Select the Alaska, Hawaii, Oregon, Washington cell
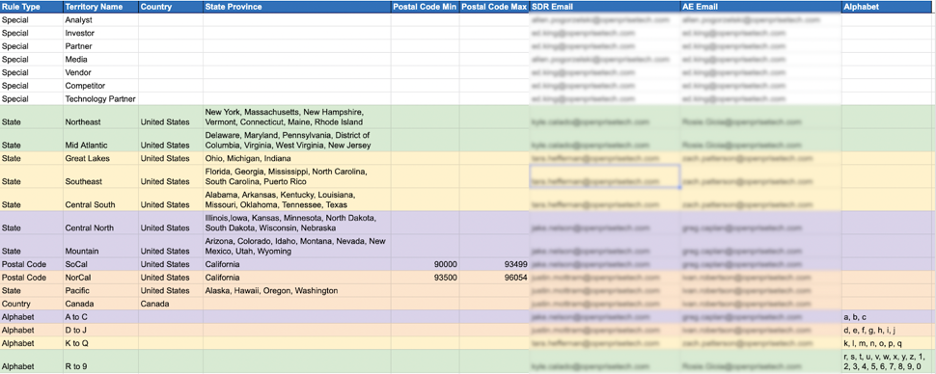 [x=297, y=290]
